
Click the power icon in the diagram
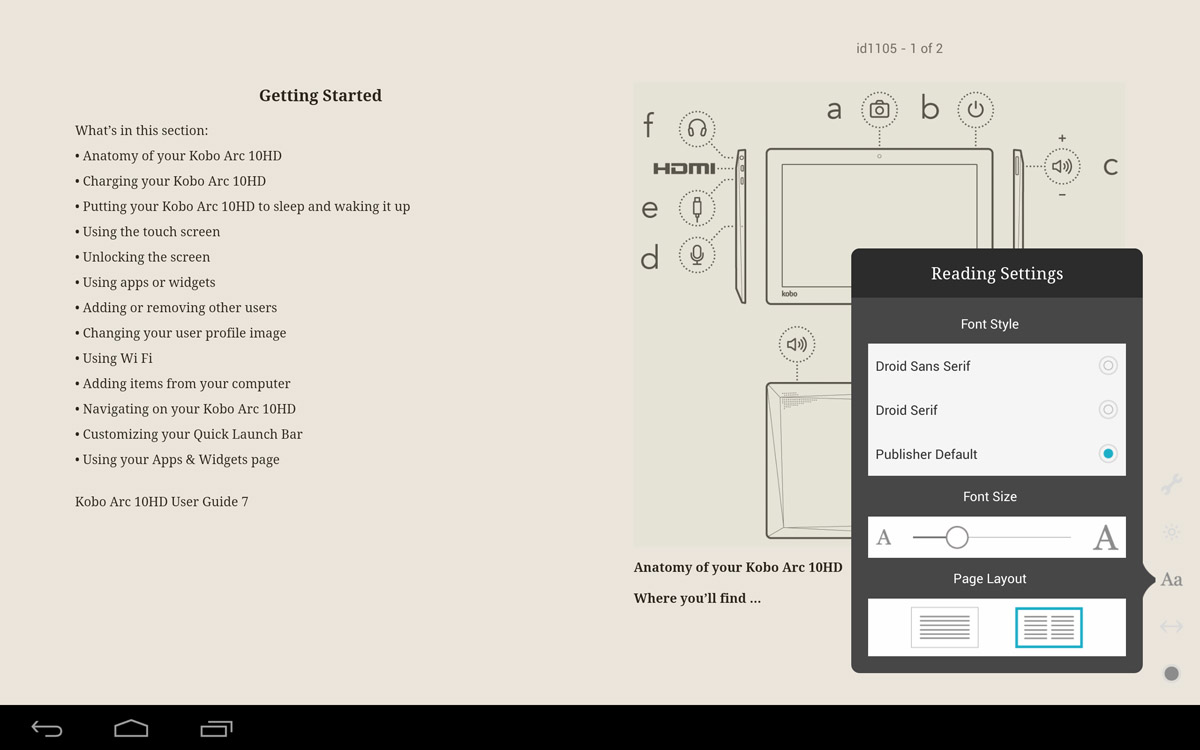coord(976,110)
